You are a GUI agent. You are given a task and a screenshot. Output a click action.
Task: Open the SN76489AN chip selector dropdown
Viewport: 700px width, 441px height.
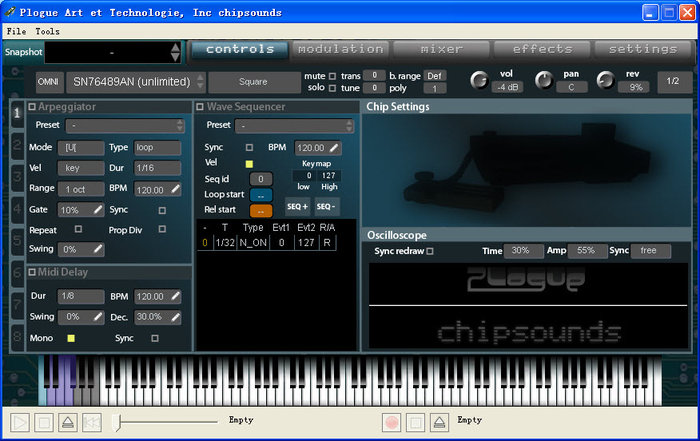click(x=134, y=82)
